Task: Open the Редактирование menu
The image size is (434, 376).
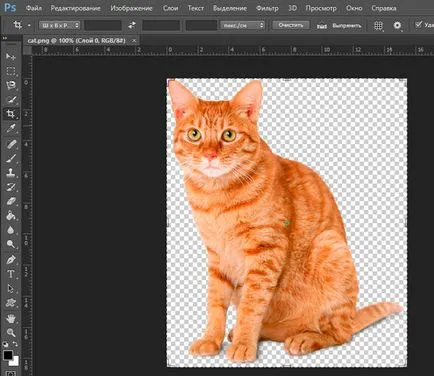Action: [x=75, y=8]
